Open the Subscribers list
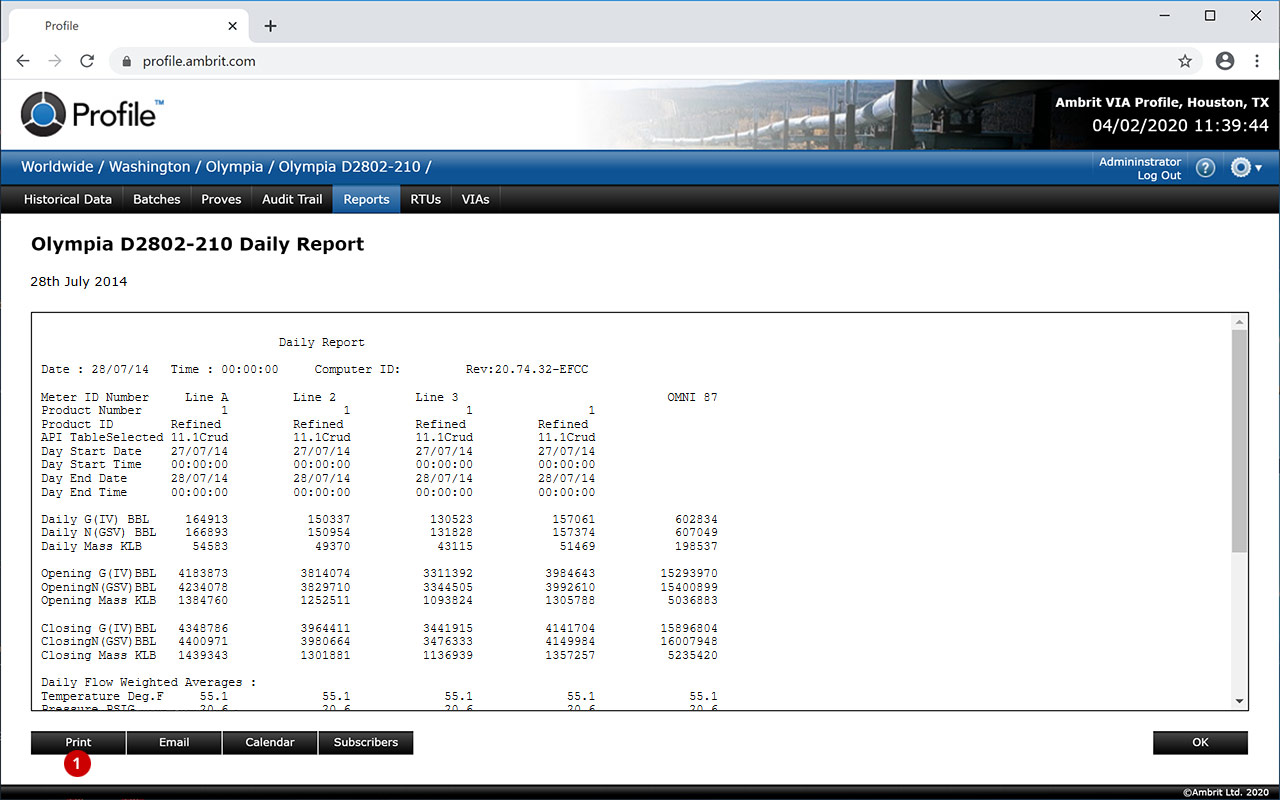1280x800 pixels. coord(365,742)
